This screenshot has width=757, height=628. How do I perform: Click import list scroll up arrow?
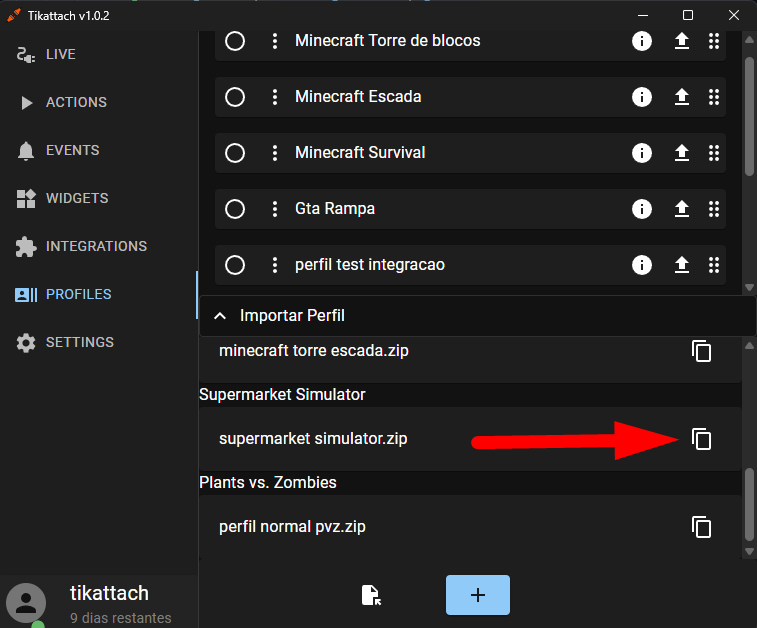click(x=750, y=346)
